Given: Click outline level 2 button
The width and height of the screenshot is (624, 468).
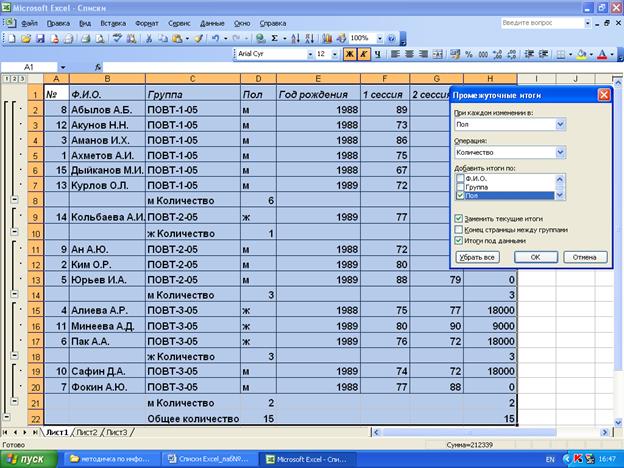Looking at the screenshot, I should [16, 78].
